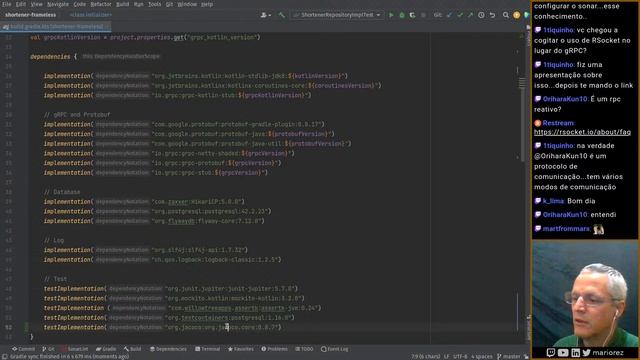The image size is (640, 360).
Task: Commit changes via Git green checkmark
Action: pyautogui.click(x=460, y=15)
